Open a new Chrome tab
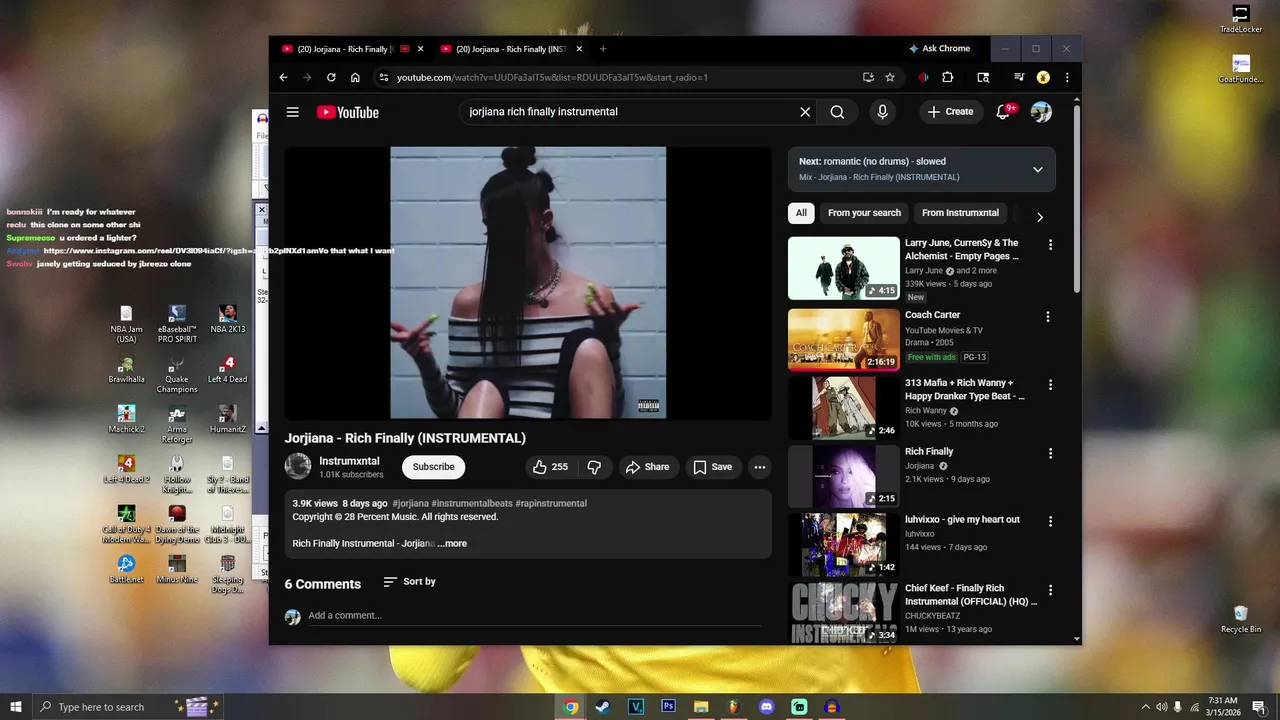 tap(603, 49)
